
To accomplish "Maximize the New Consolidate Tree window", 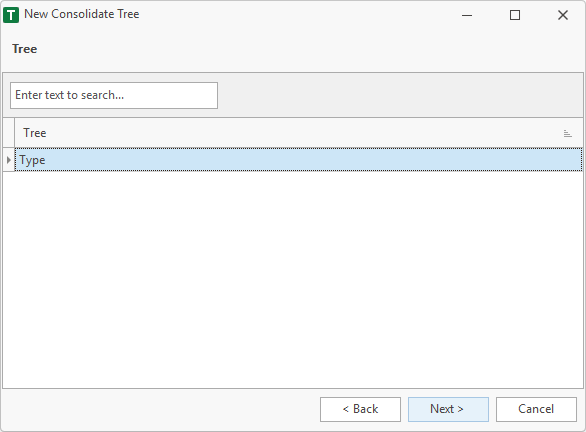I will [515, 15].
